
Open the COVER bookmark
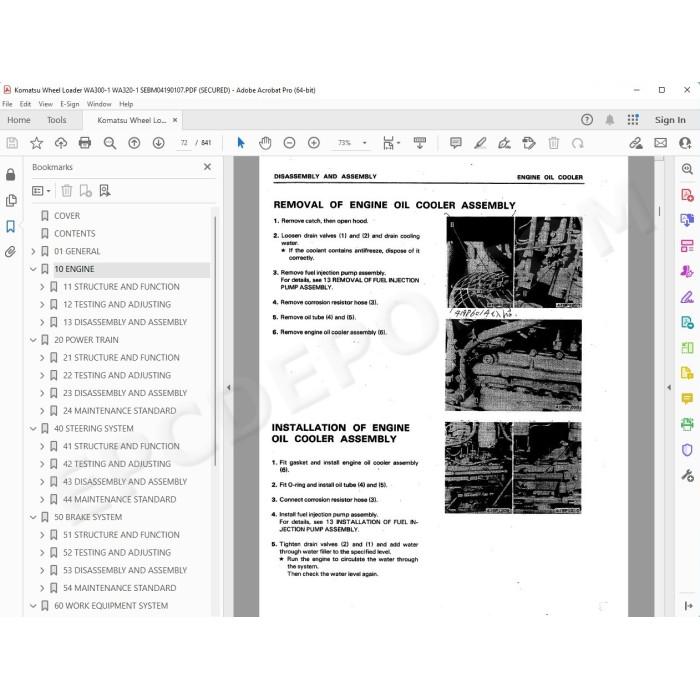(67, 216)
